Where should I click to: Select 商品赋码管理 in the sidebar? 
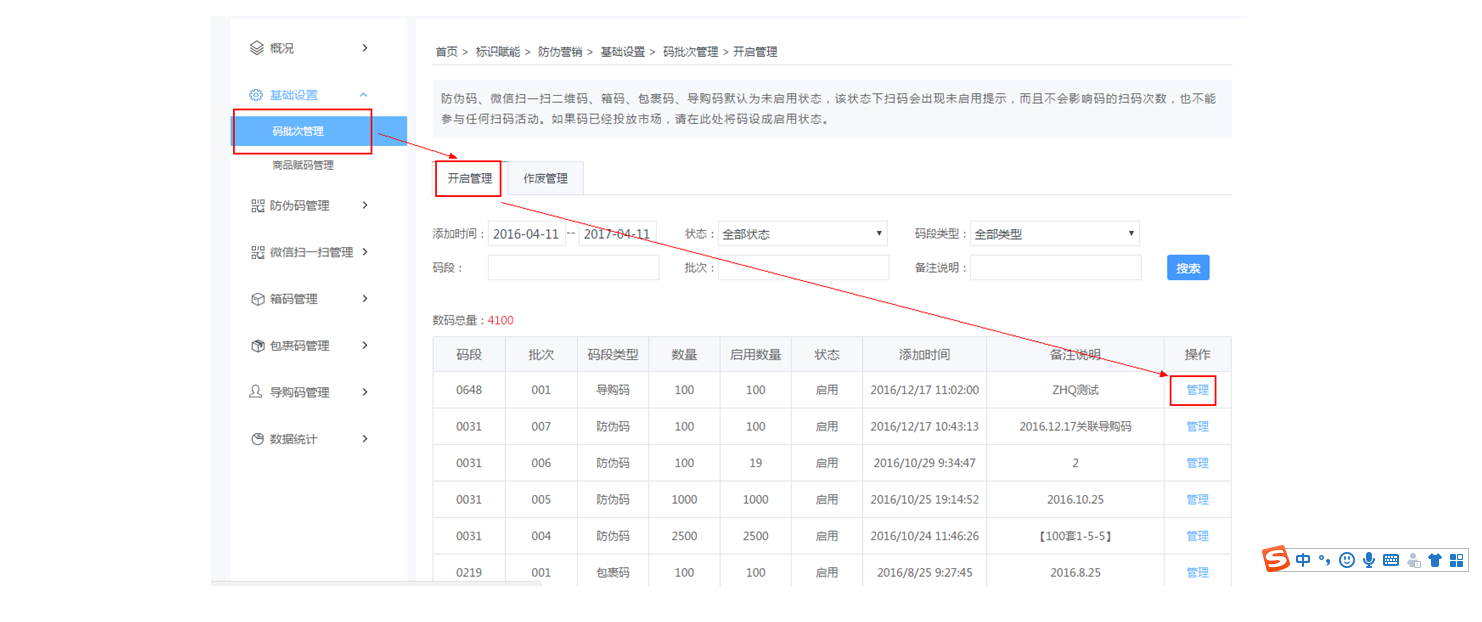pyautogui.click(x=303, y=166)
